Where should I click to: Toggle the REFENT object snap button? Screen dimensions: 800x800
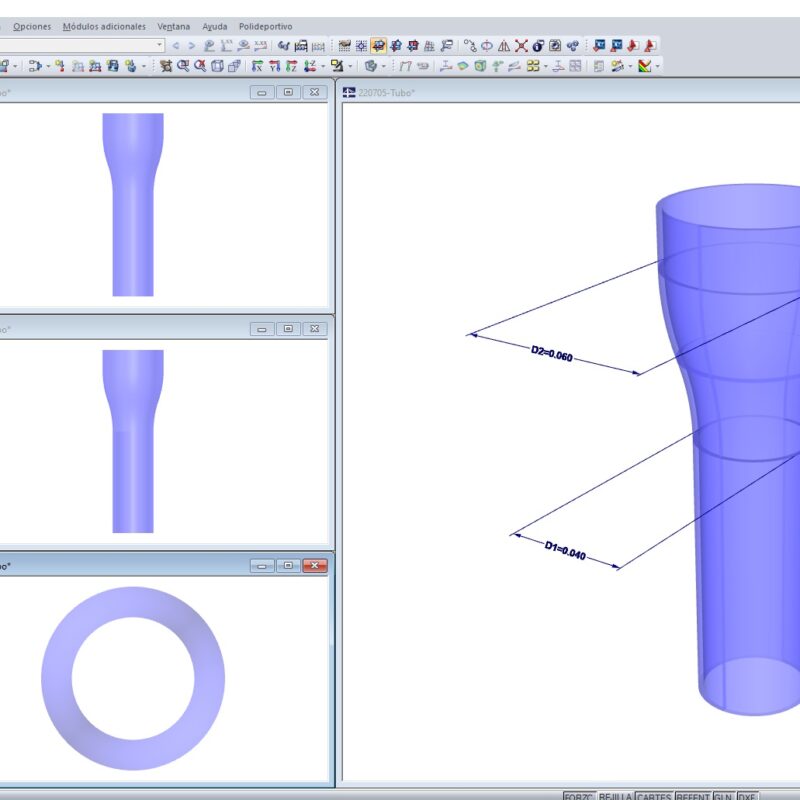click(693, 796)
